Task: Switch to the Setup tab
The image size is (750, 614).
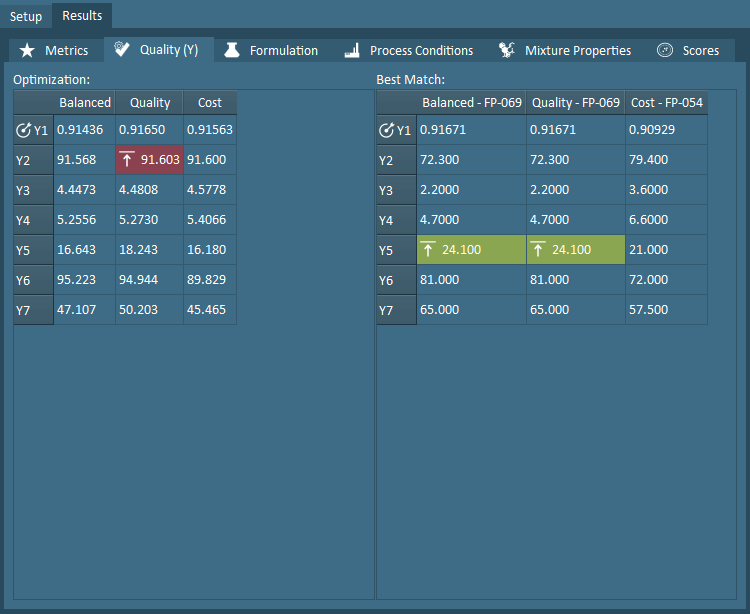Action: point(26,16)
